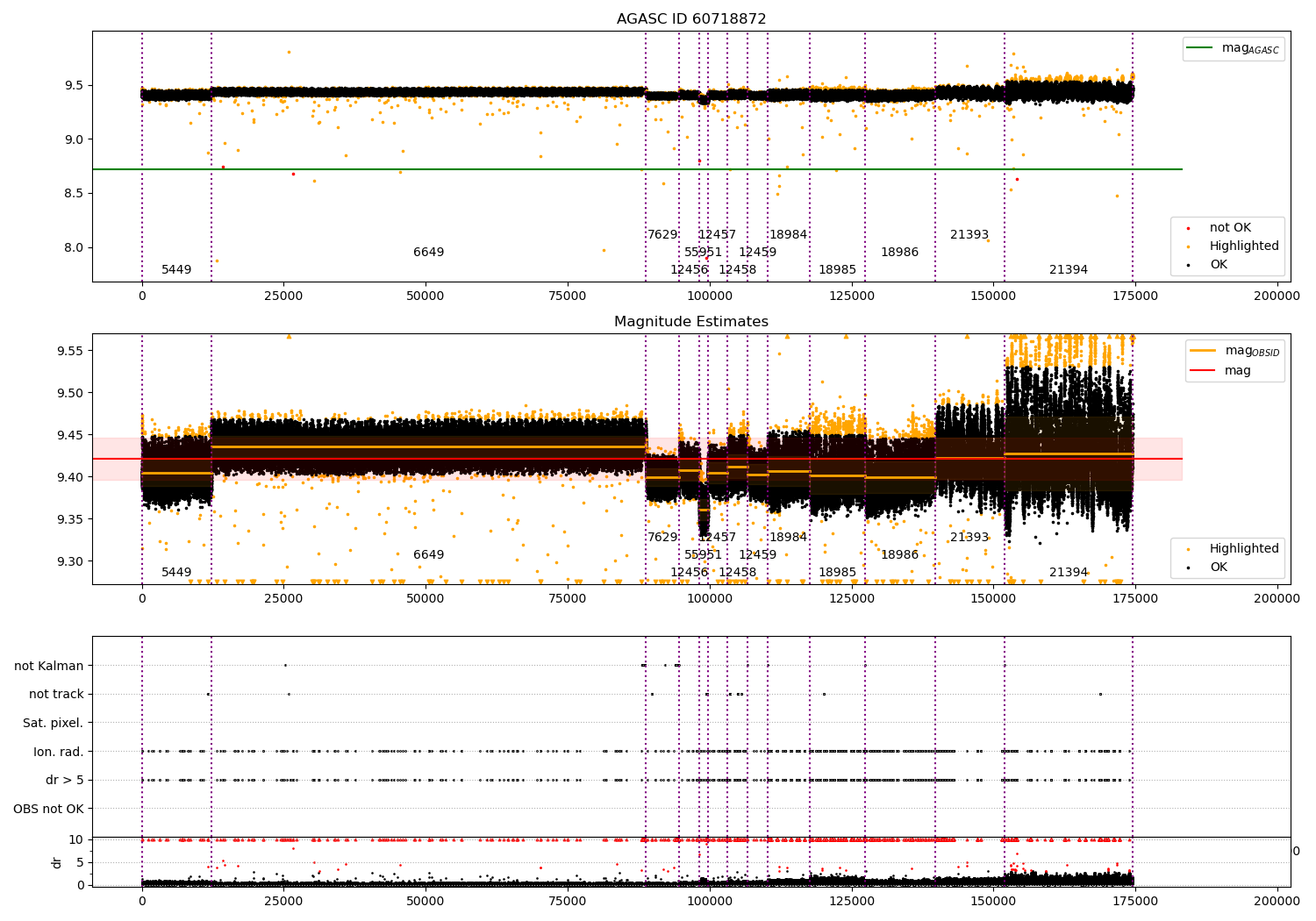This screenshot has width=1316, height=921.
Task: Click the 'not OK' legend entry
Action: (1230, 227)
